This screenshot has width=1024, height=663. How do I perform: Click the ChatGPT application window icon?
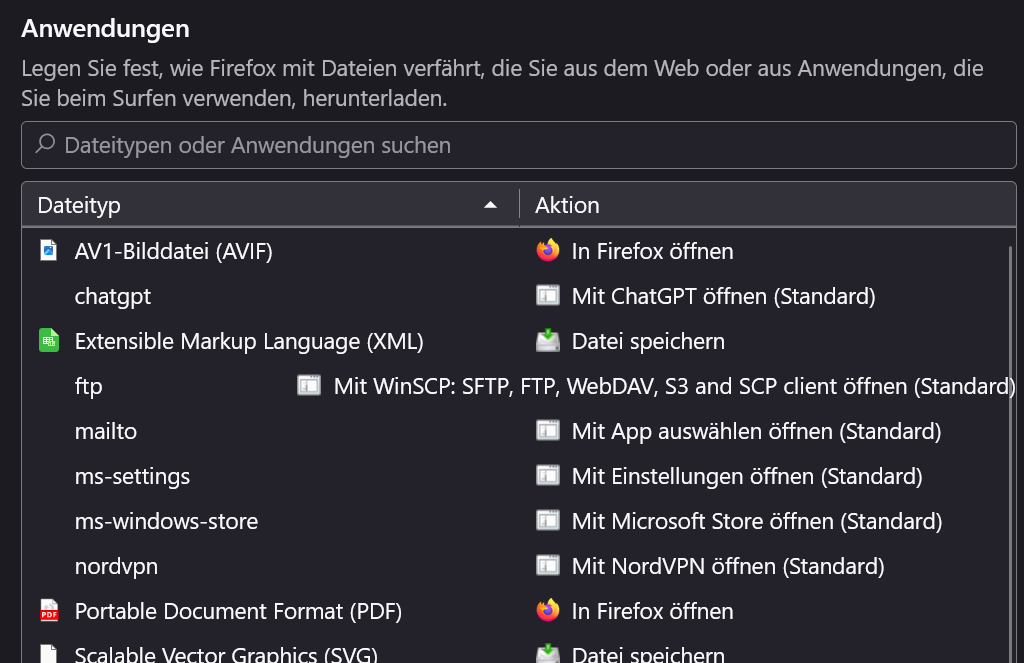(x=548, y=296)
